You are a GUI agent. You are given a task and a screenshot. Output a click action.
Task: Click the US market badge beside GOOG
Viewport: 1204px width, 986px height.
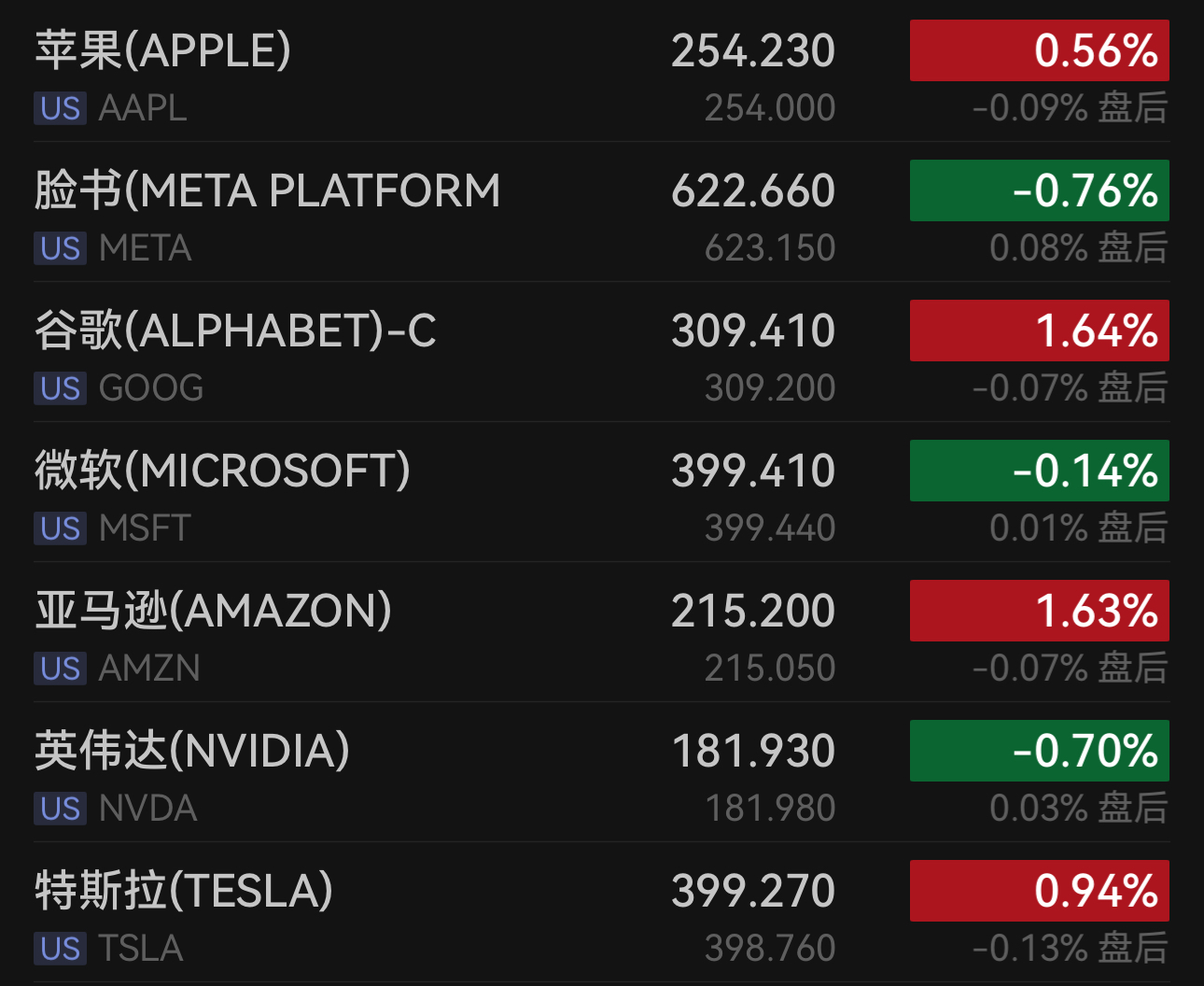point(60,388)
